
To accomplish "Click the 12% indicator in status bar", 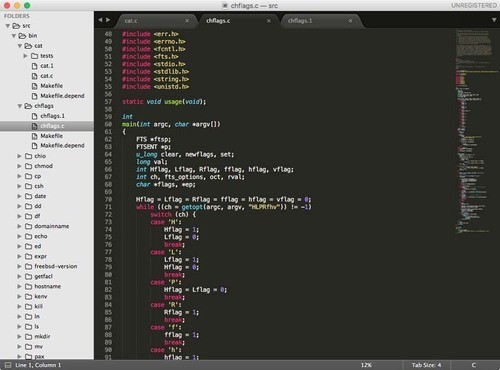I will point(366,365).
